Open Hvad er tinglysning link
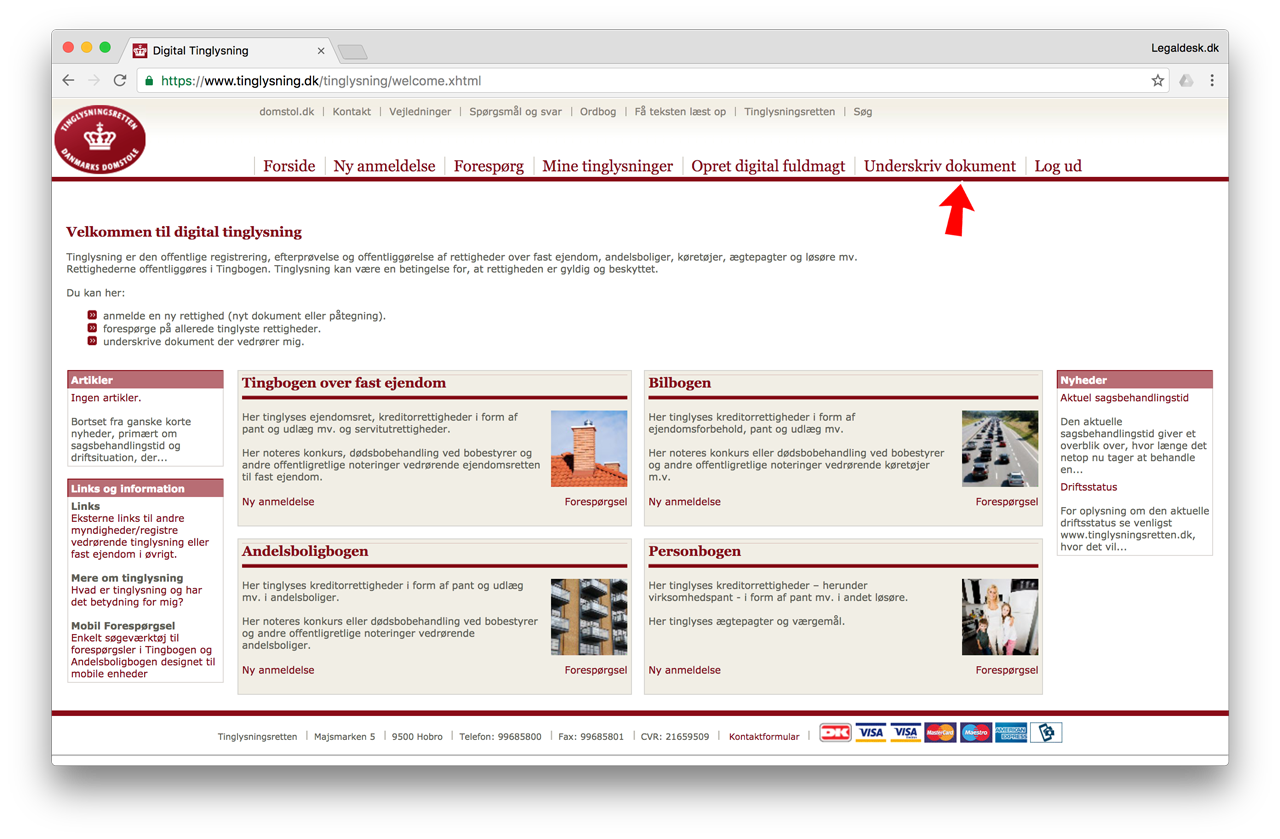The image size is (1280, 839). (x=136, y=596)
